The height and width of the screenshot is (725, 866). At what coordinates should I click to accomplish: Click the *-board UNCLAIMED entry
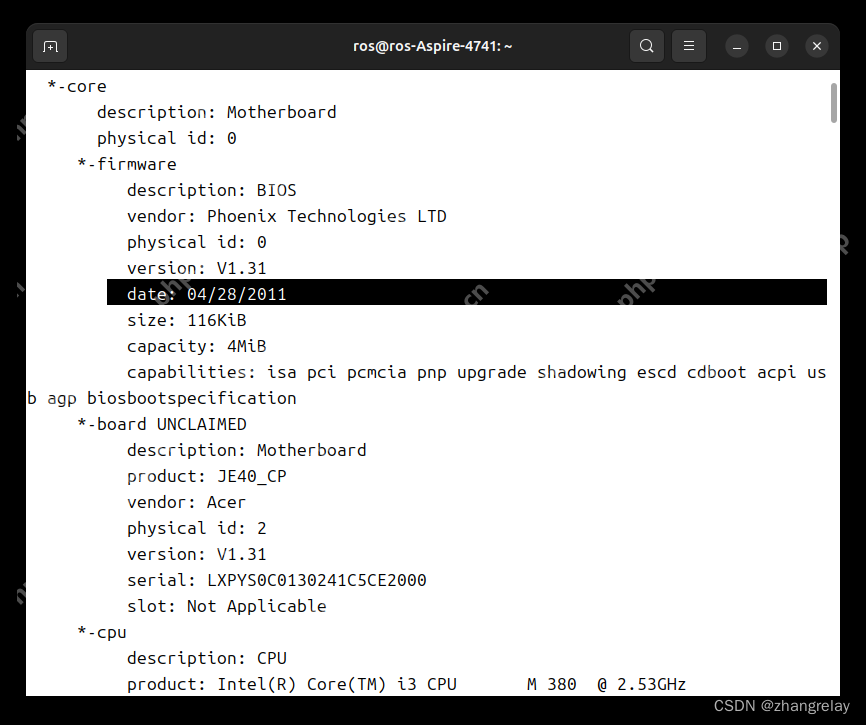[162, 424]
